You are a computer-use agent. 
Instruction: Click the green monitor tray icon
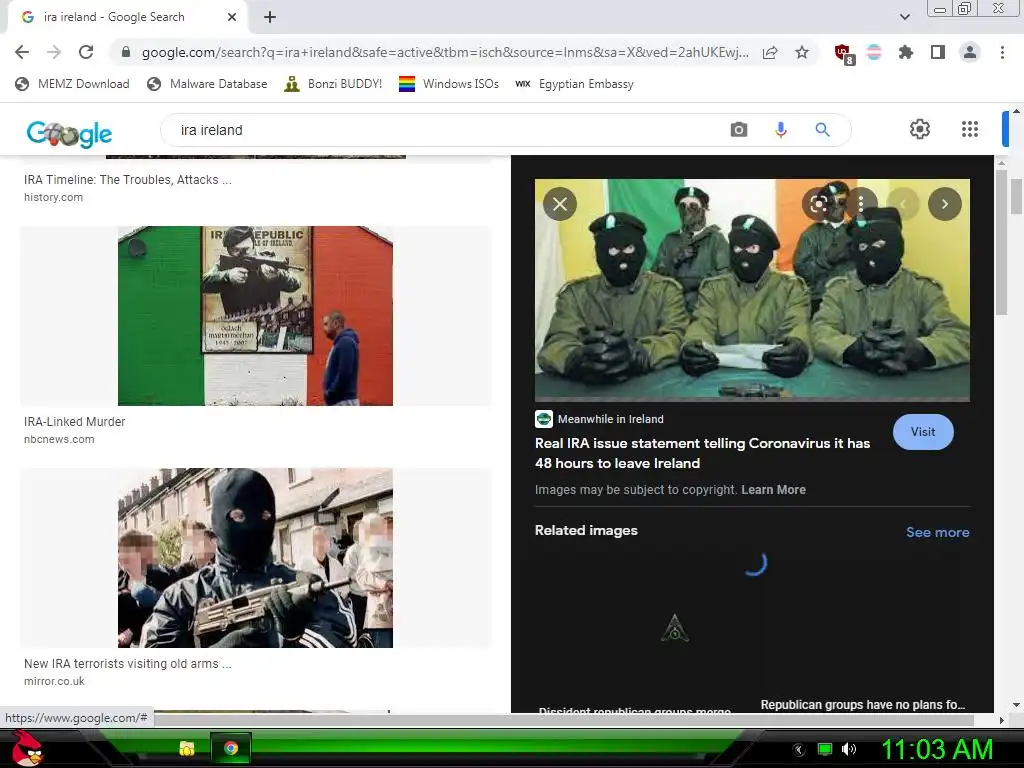[x=825, y=749]
